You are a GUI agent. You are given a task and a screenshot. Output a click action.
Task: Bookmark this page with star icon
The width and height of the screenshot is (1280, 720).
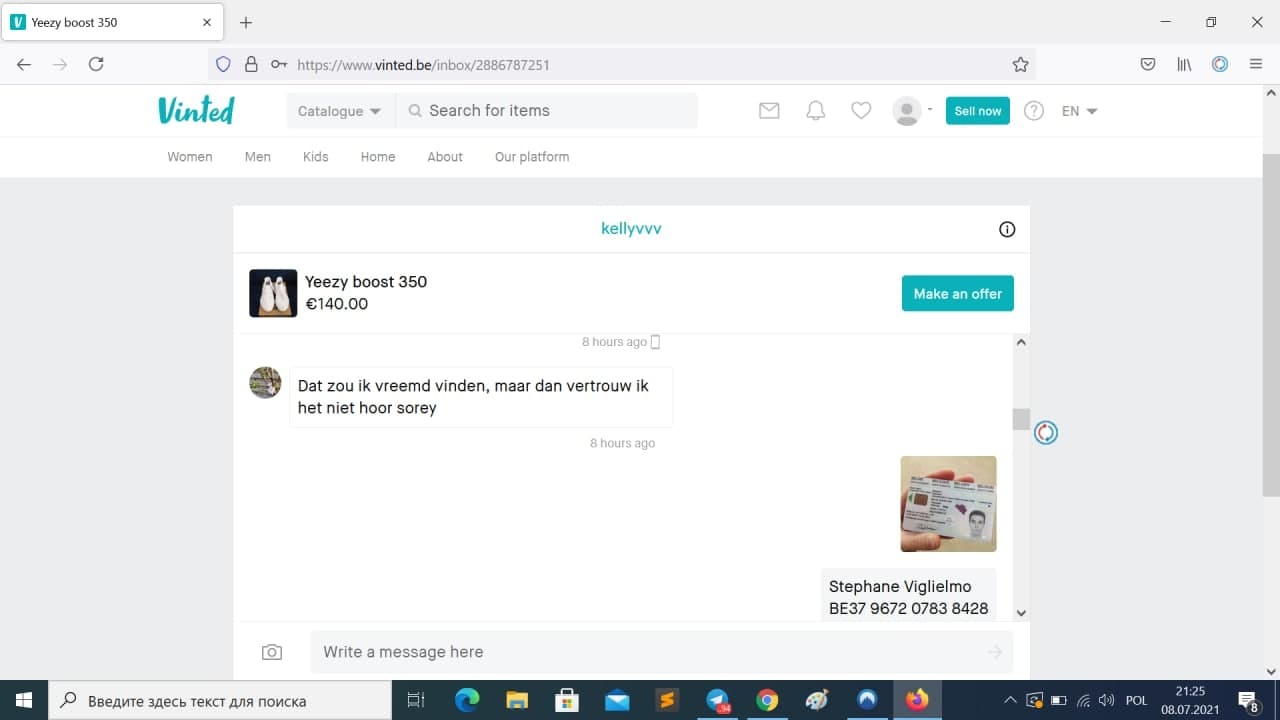pos(1020,64)
